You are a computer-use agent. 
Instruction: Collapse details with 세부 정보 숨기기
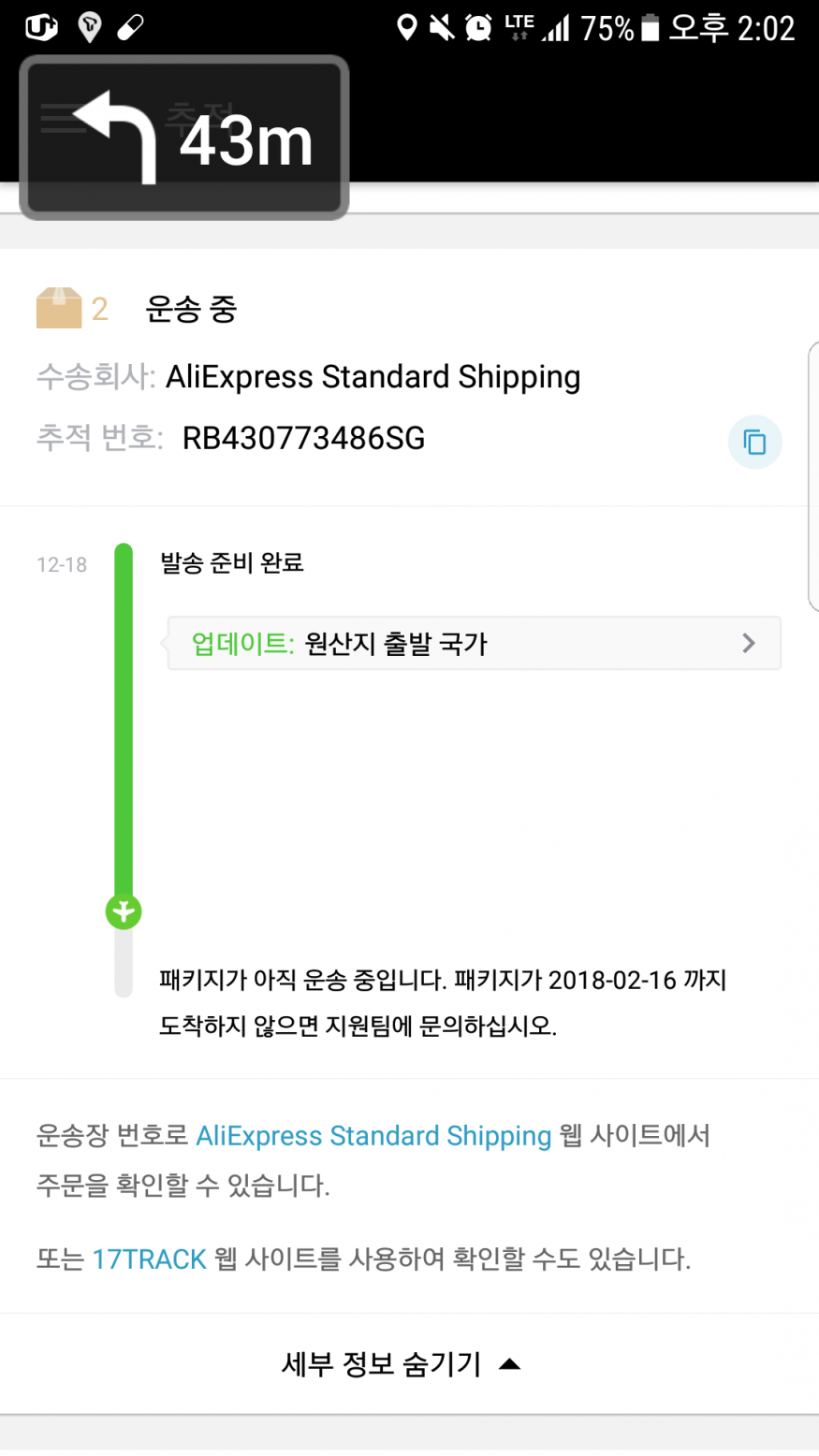(401, 1364)
